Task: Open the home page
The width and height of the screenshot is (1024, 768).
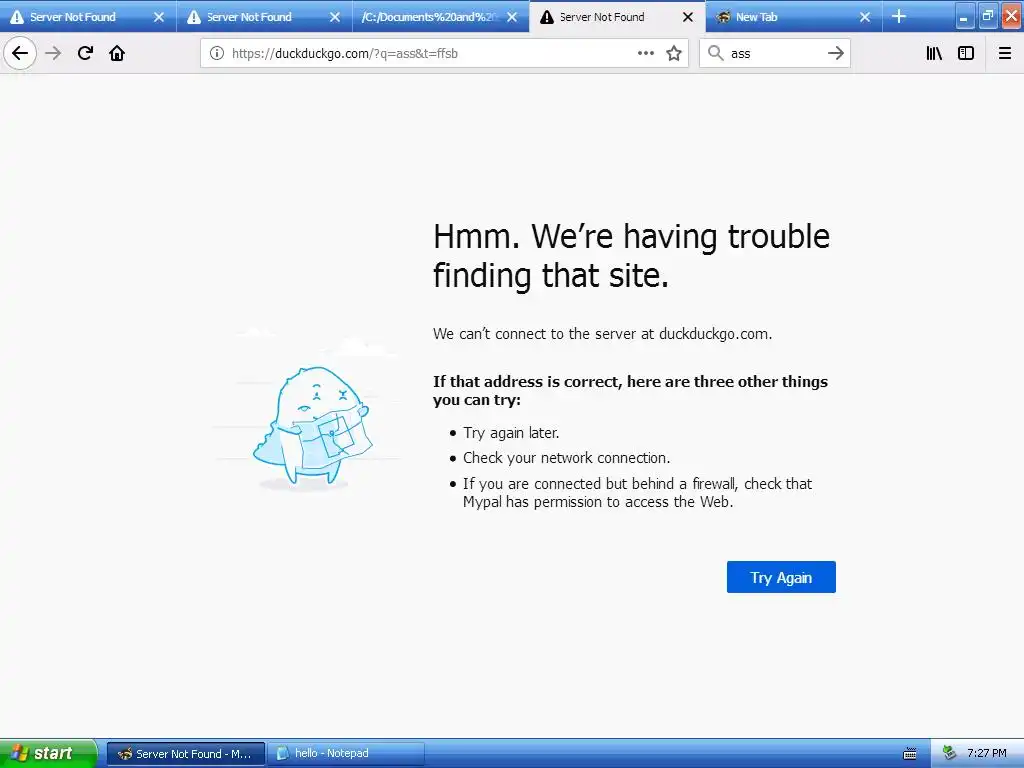Action: [117, 53]
